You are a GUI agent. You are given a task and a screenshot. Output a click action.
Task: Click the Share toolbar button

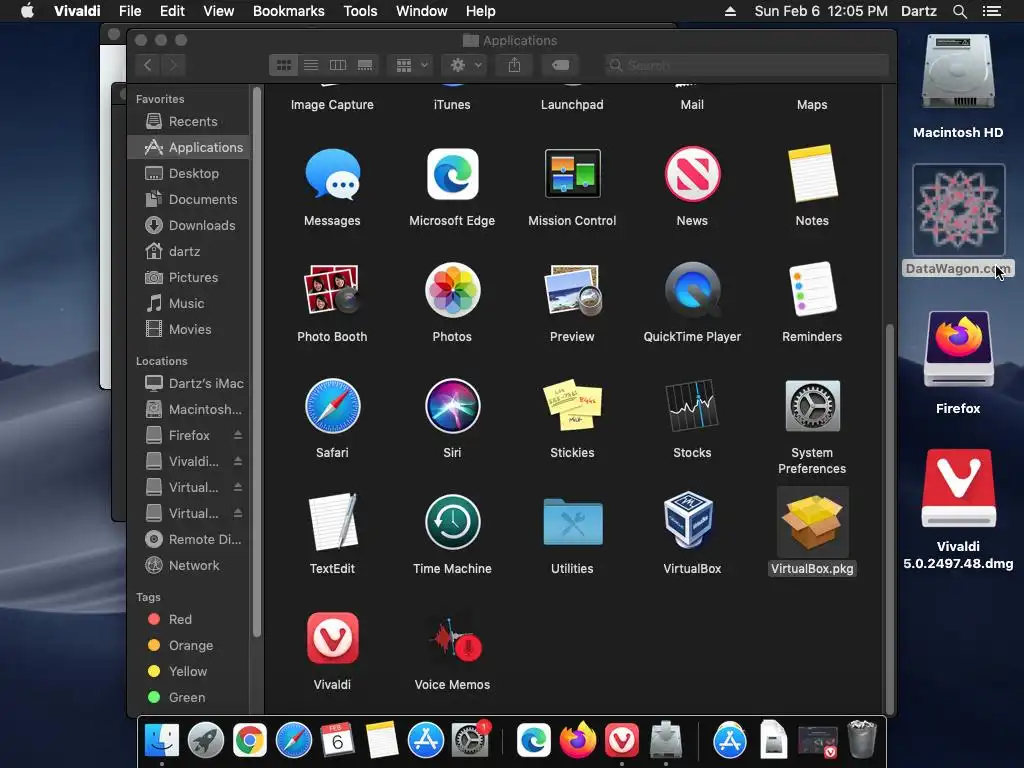(x=515, y=65)
